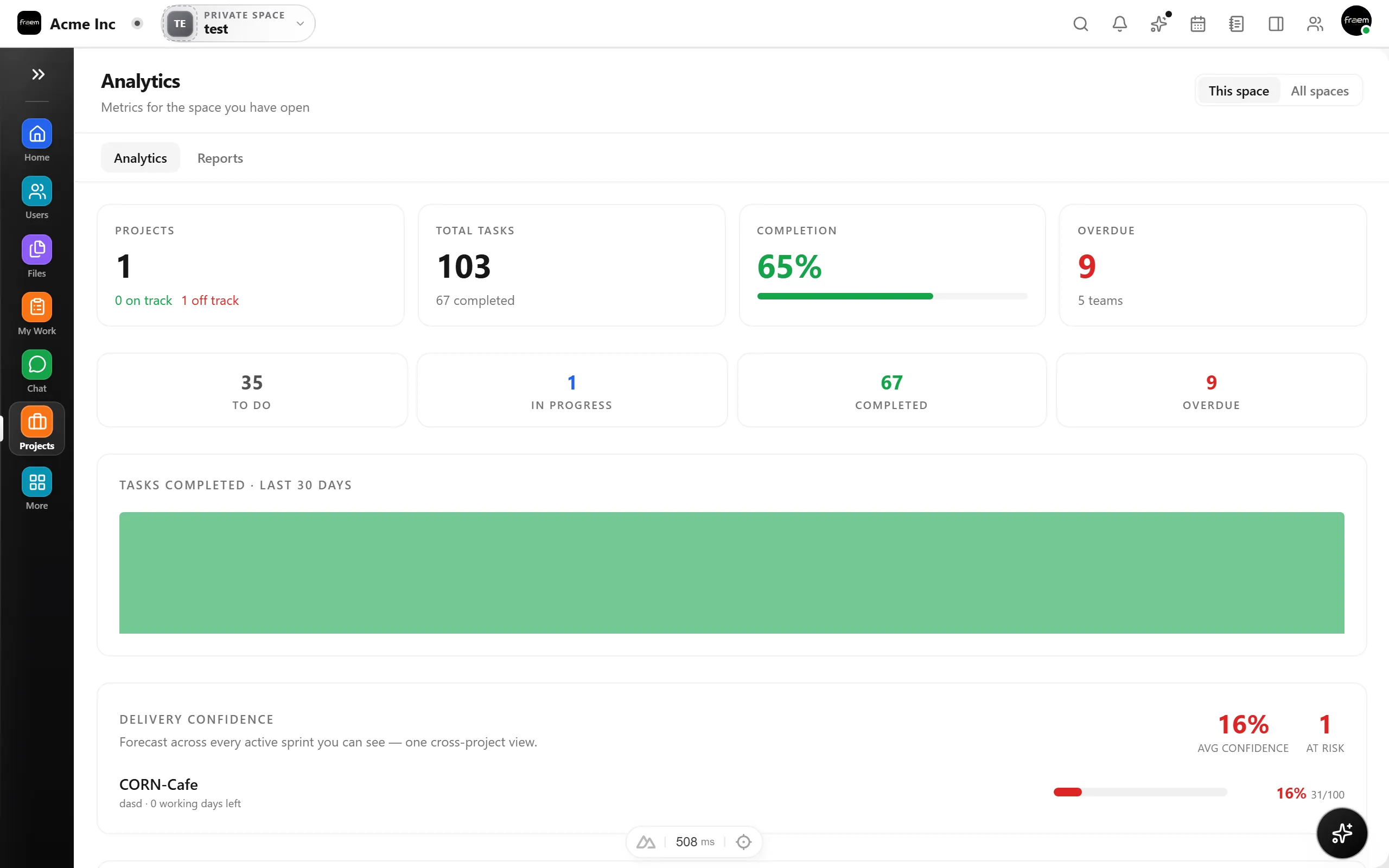Open the Fraem user avatar menu
The height and width of the screenshot is (868, 1389).
1356,21
